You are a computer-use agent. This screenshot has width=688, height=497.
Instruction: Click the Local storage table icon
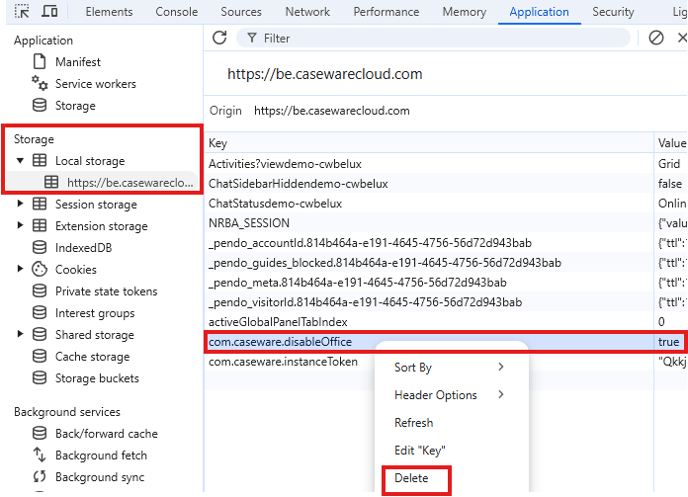[39, 161]
